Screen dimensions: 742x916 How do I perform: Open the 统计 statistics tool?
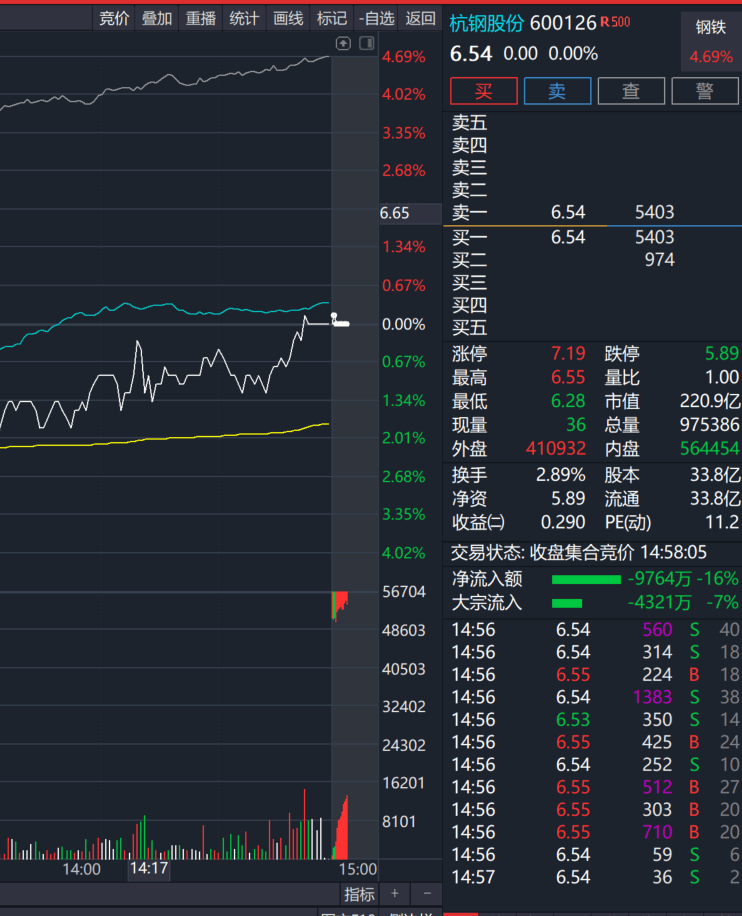(244, 19)
